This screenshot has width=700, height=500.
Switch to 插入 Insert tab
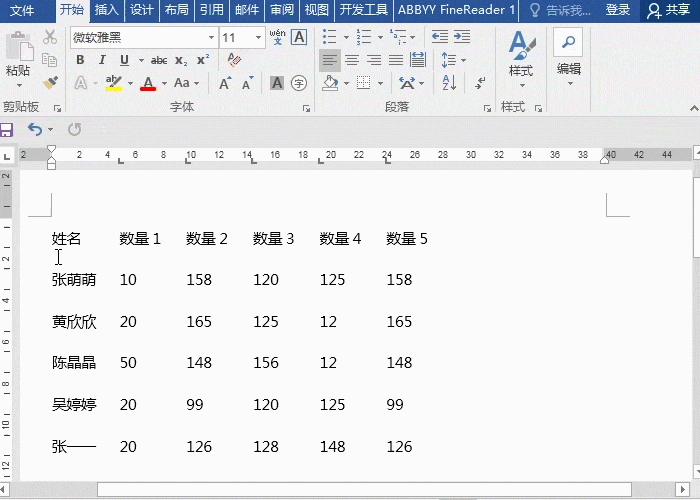pos(107,10)
